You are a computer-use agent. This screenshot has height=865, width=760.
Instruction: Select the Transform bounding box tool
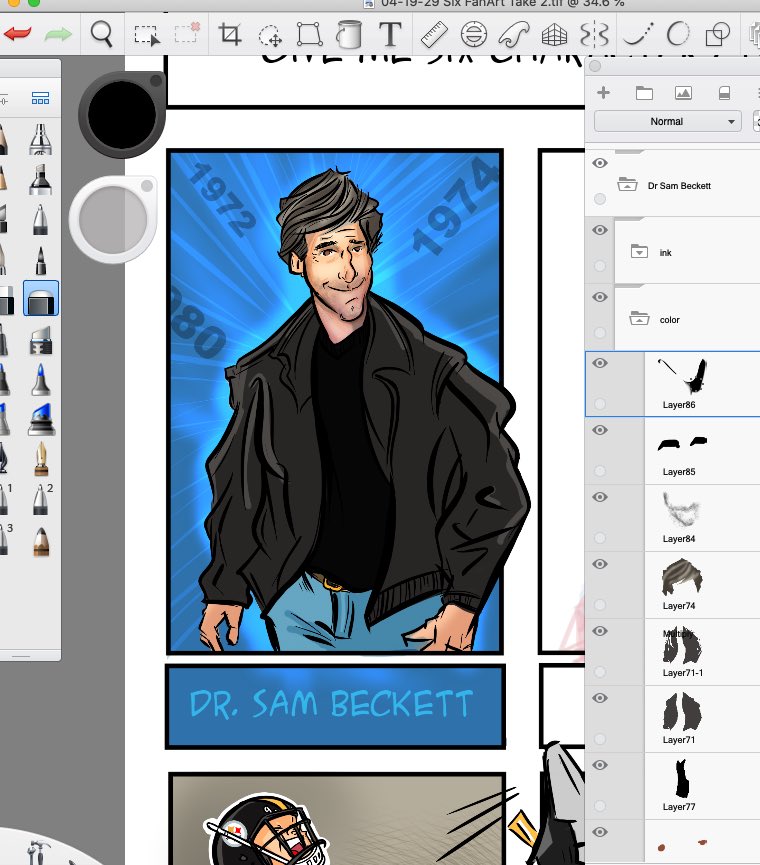click(309, 34)
